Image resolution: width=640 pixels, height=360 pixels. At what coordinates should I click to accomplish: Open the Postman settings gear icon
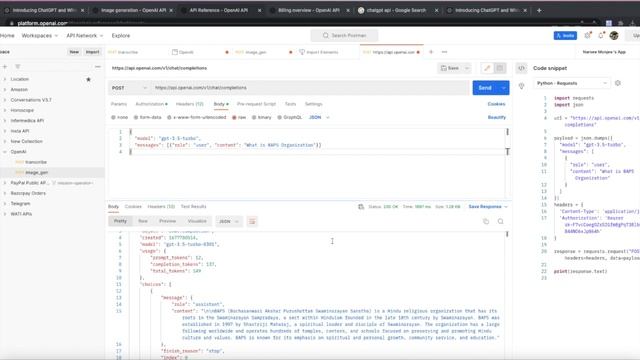tap(588, 36)
